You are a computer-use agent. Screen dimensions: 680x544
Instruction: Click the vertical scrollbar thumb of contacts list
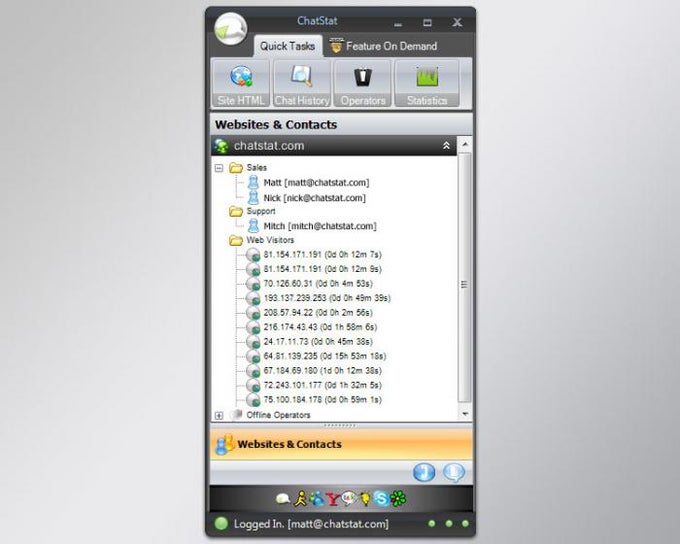tap(465, 278)
